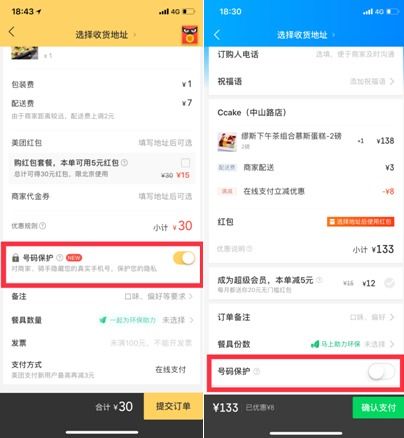Viewport: 404px width, 438px height.
Task: Go back in yellow Meituan screen
Action: click(12, 32)
